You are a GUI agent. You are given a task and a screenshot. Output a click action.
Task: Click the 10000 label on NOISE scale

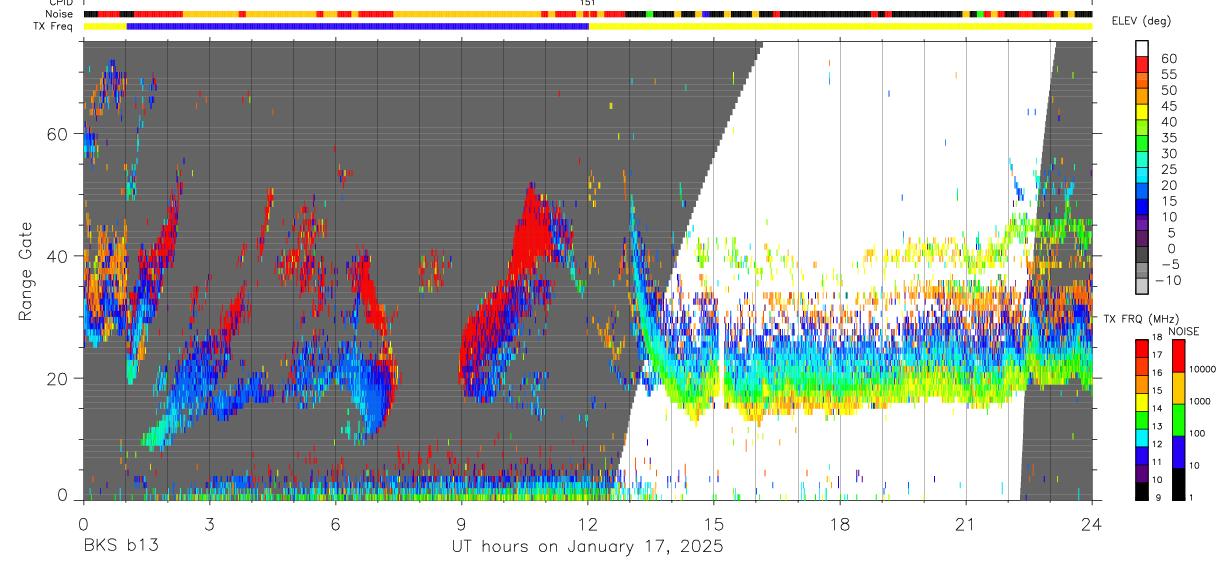(1201, 370)
